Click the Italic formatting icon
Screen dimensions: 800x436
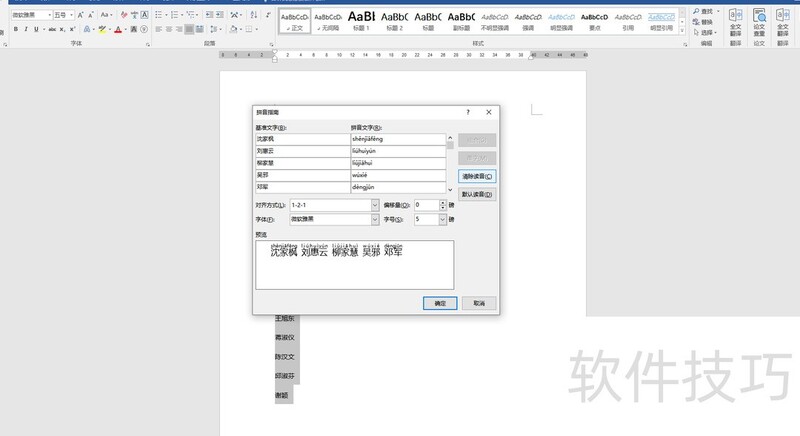(x=26, y=29)
